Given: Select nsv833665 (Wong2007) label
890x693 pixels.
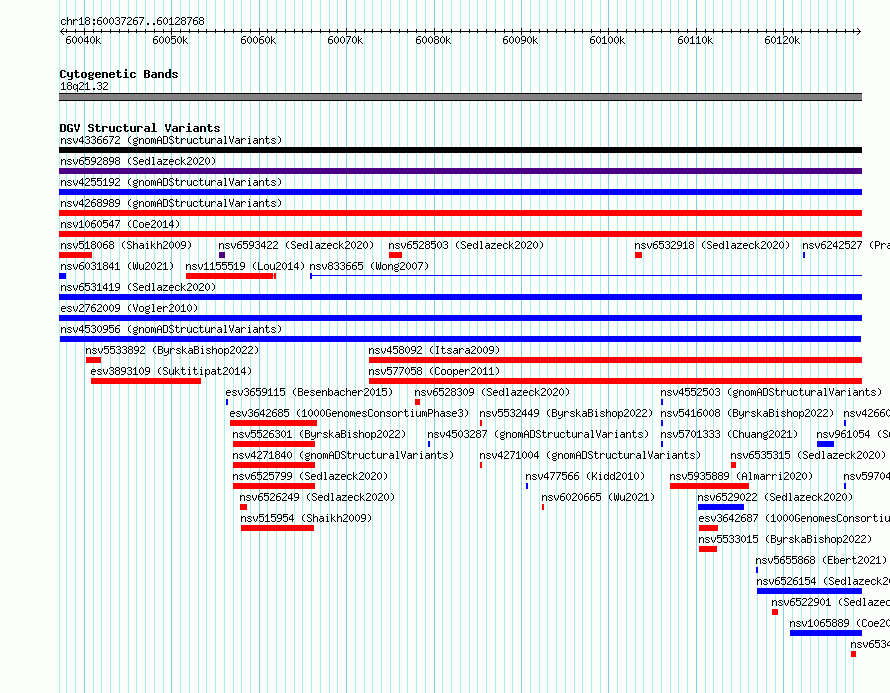Looking at the screenshot, I should (x=370, y=266).
